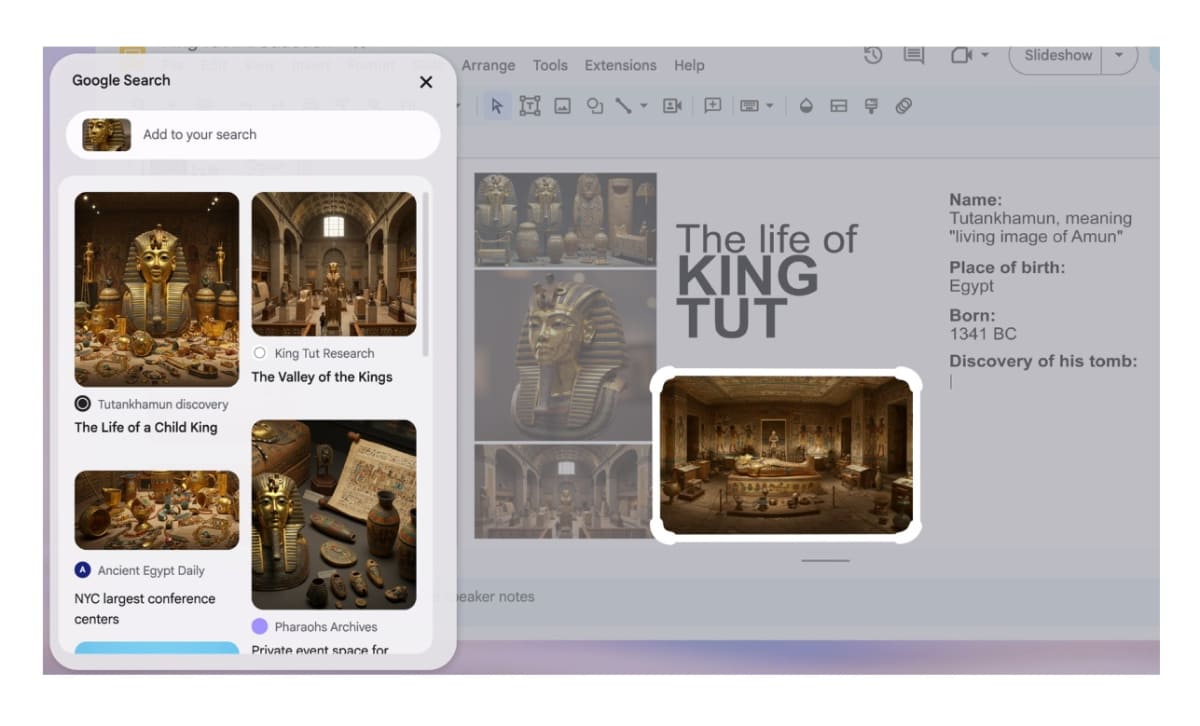Viewport: 1200px width, 726px height.
Task: Open the Arrange menu
Action: pyautogui.click(x=488, y=65)
